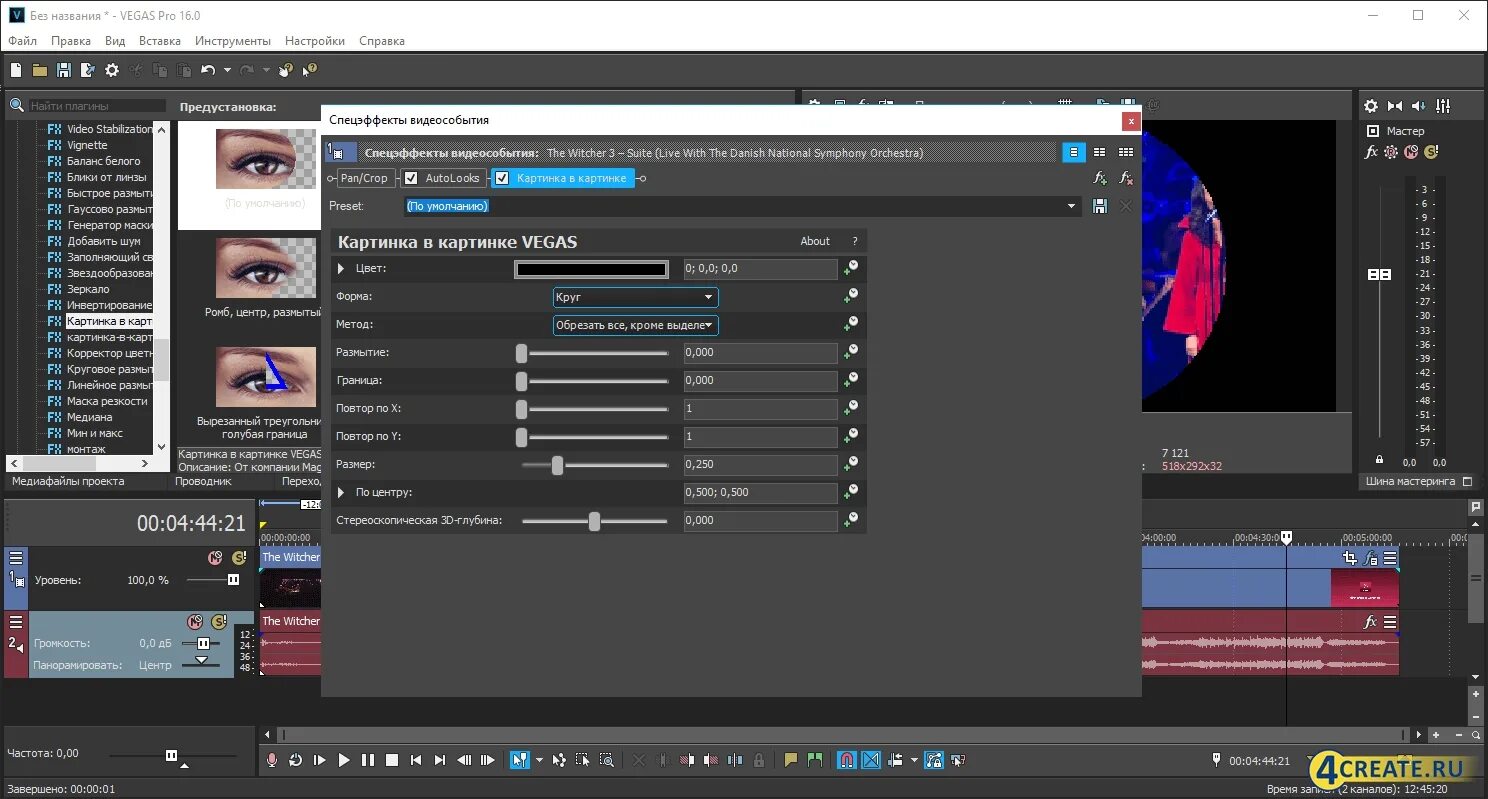Undo the last action
This screenshot has height=799, width=1488.
(x=207, y=70)
